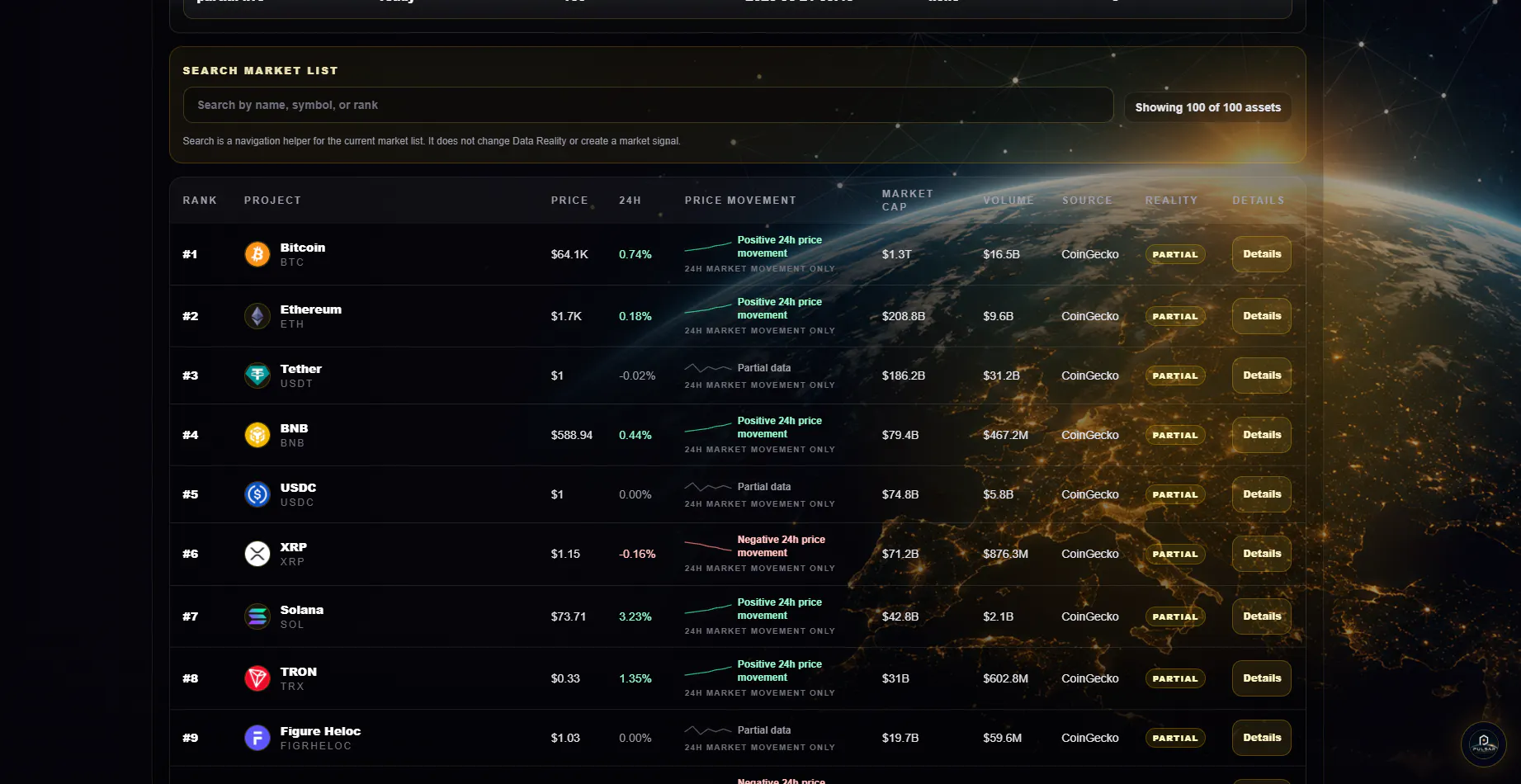
Task: Open Details for XRP
Action: tap(1262, 554)
